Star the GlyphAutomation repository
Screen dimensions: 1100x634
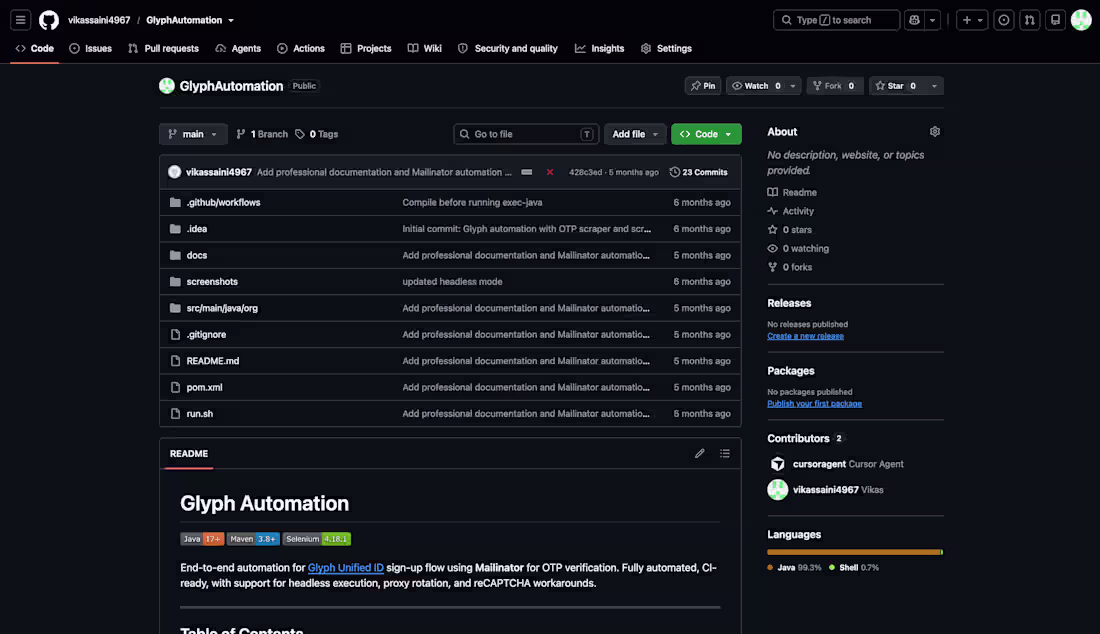coord(897,86)
